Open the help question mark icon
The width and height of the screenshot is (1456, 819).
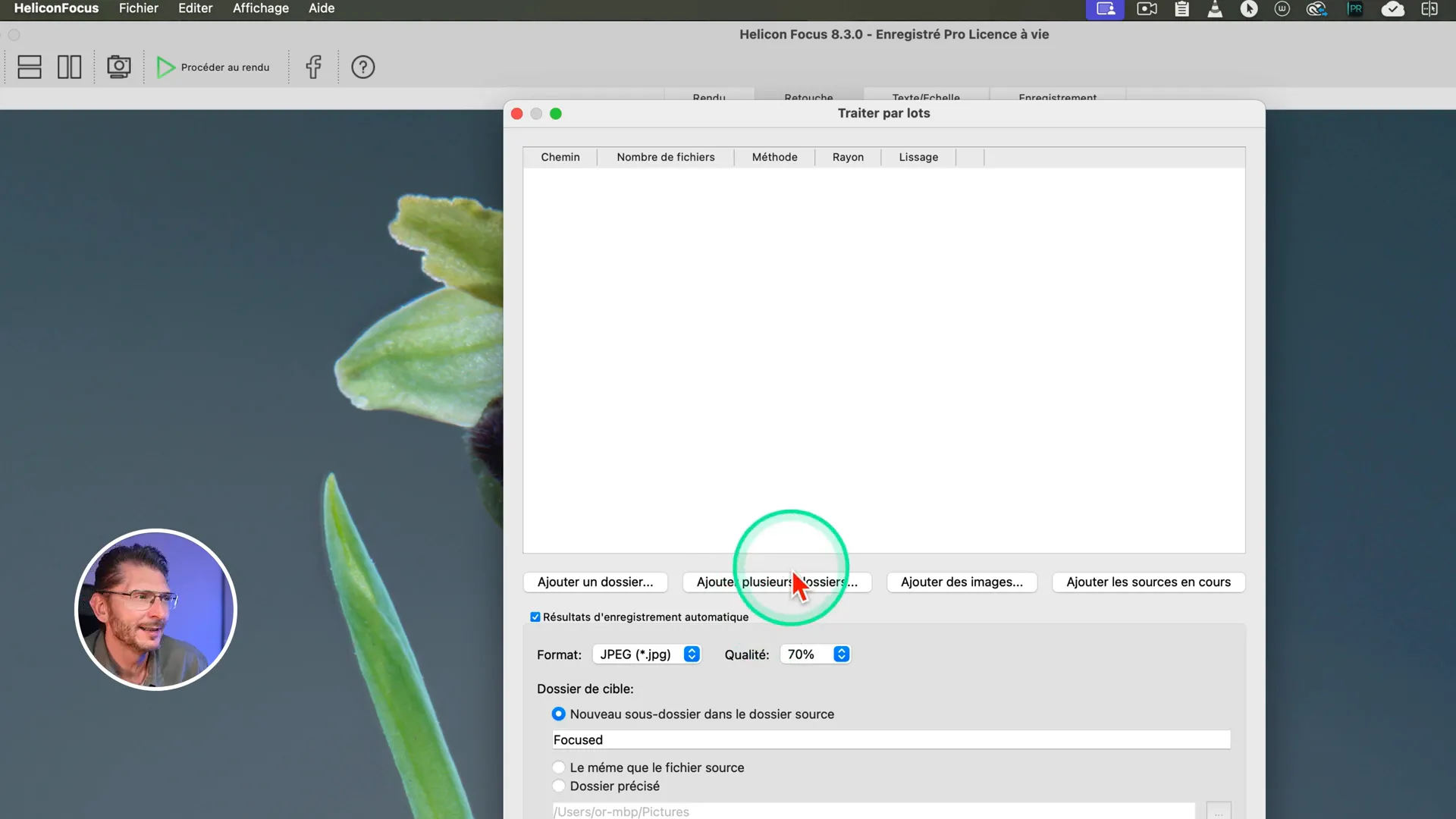point(363,67)
